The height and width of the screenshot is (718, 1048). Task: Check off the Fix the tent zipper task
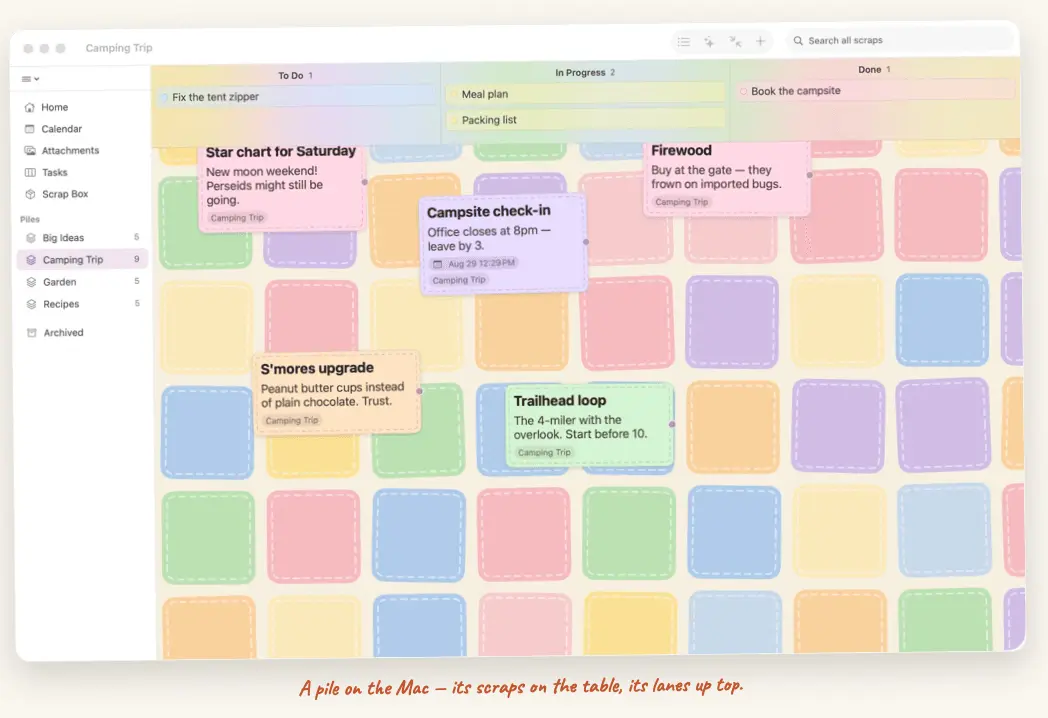[164, 98]
